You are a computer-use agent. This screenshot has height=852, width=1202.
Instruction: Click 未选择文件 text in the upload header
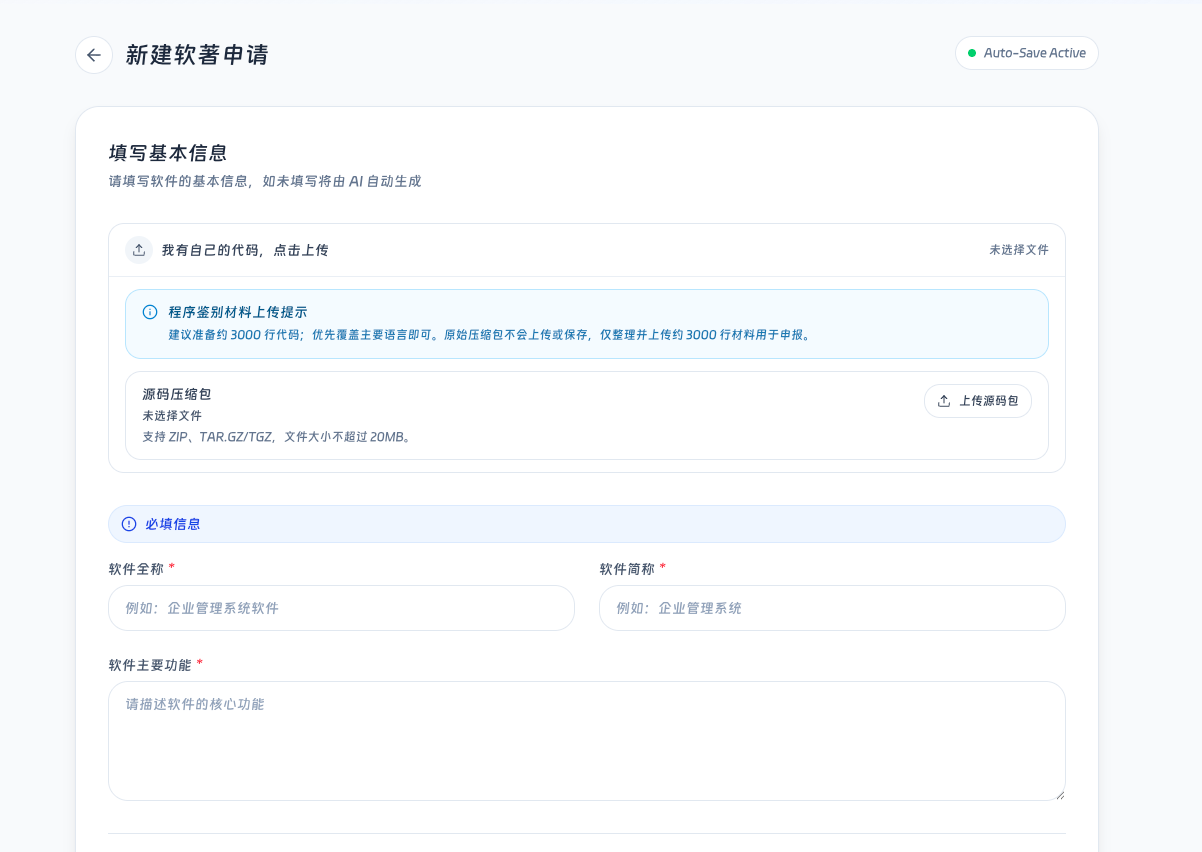(1018, 250)
